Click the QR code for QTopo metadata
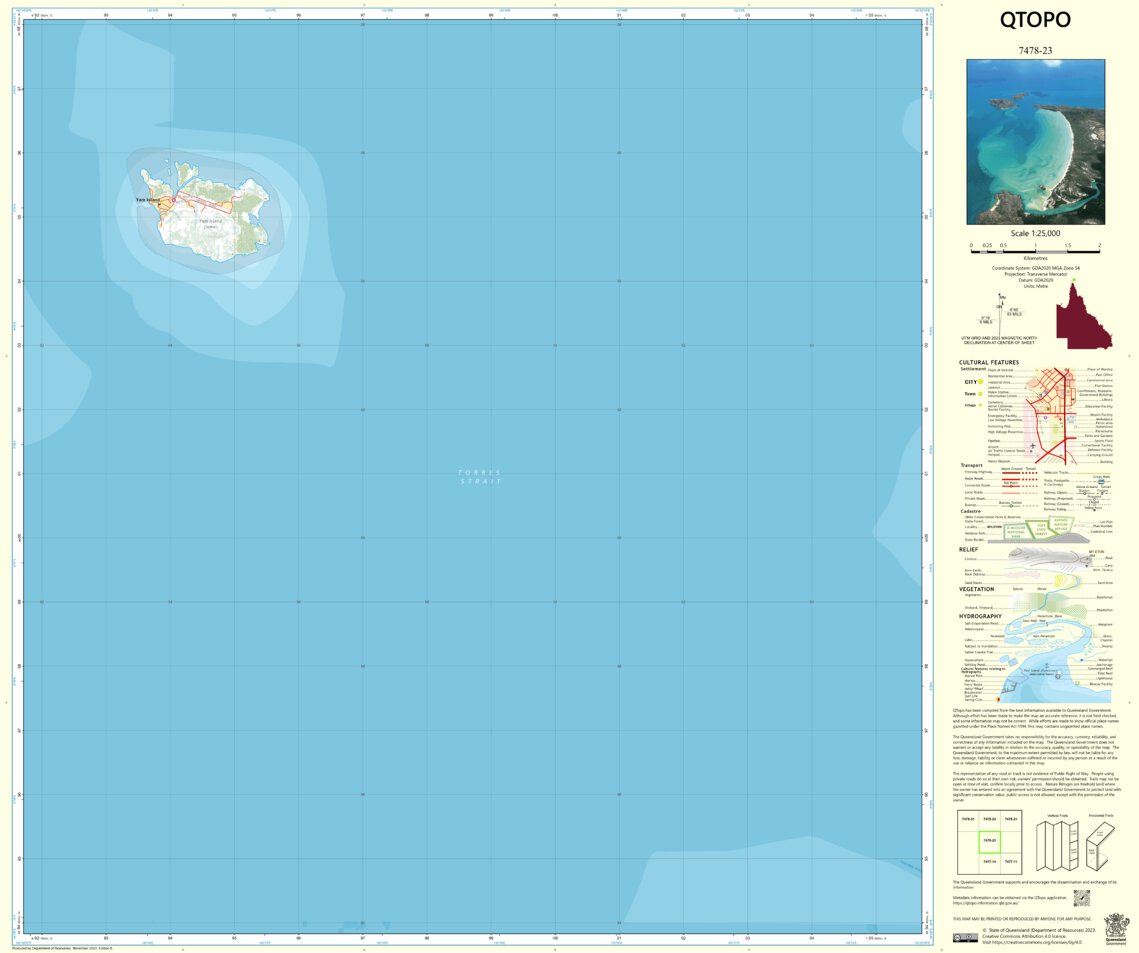Image resolution: width=1139 pixels, height=953 pixels. 1082,898
